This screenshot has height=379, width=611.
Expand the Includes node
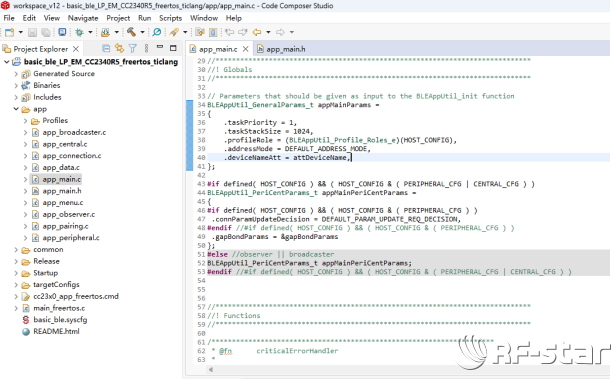point(16,97)
